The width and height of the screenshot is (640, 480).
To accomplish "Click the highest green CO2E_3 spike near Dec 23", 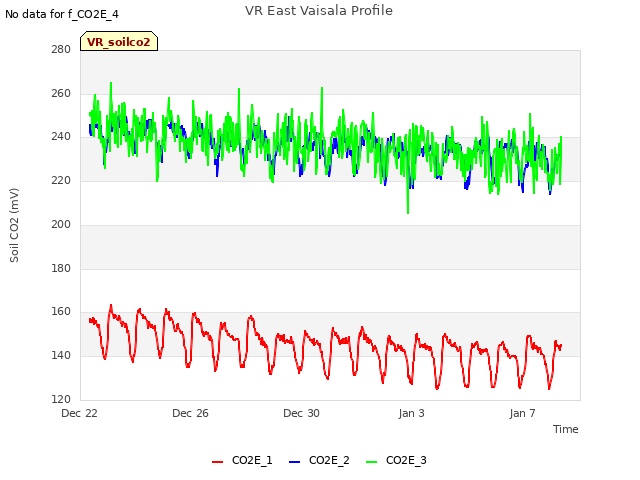I will (111, 84).
